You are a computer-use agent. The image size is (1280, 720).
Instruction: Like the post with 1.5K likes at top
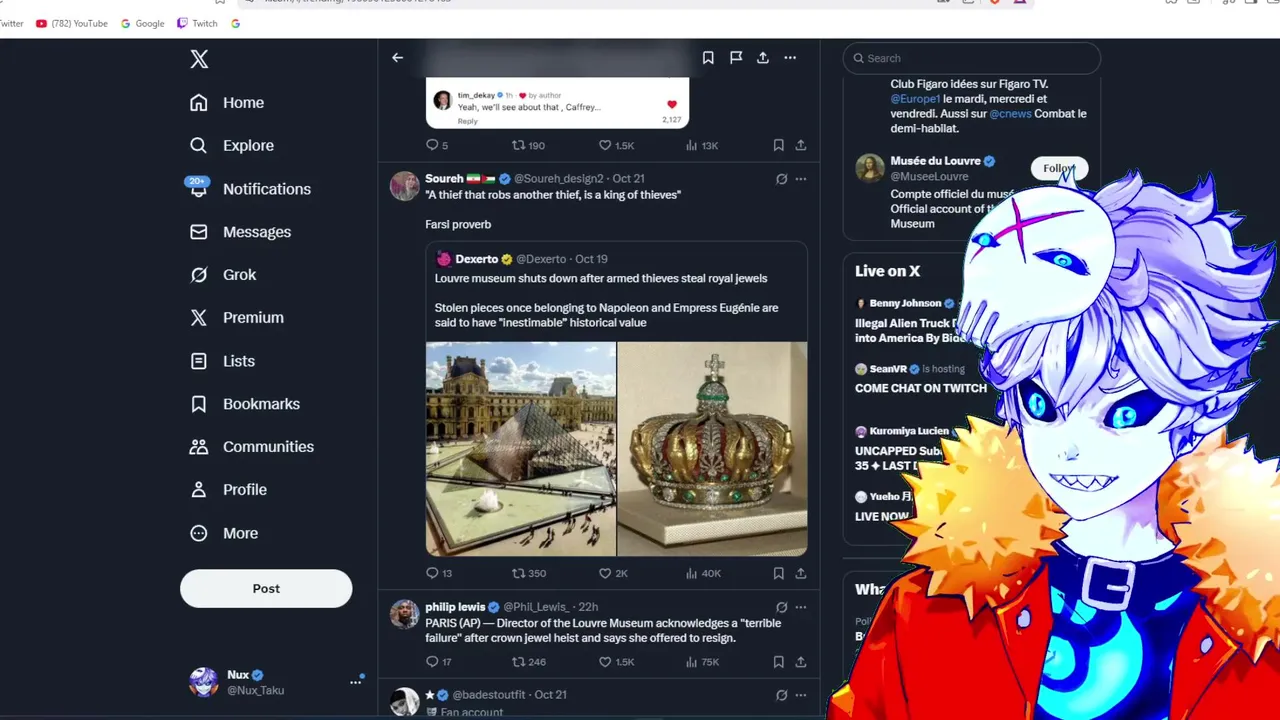pos(616,145)
